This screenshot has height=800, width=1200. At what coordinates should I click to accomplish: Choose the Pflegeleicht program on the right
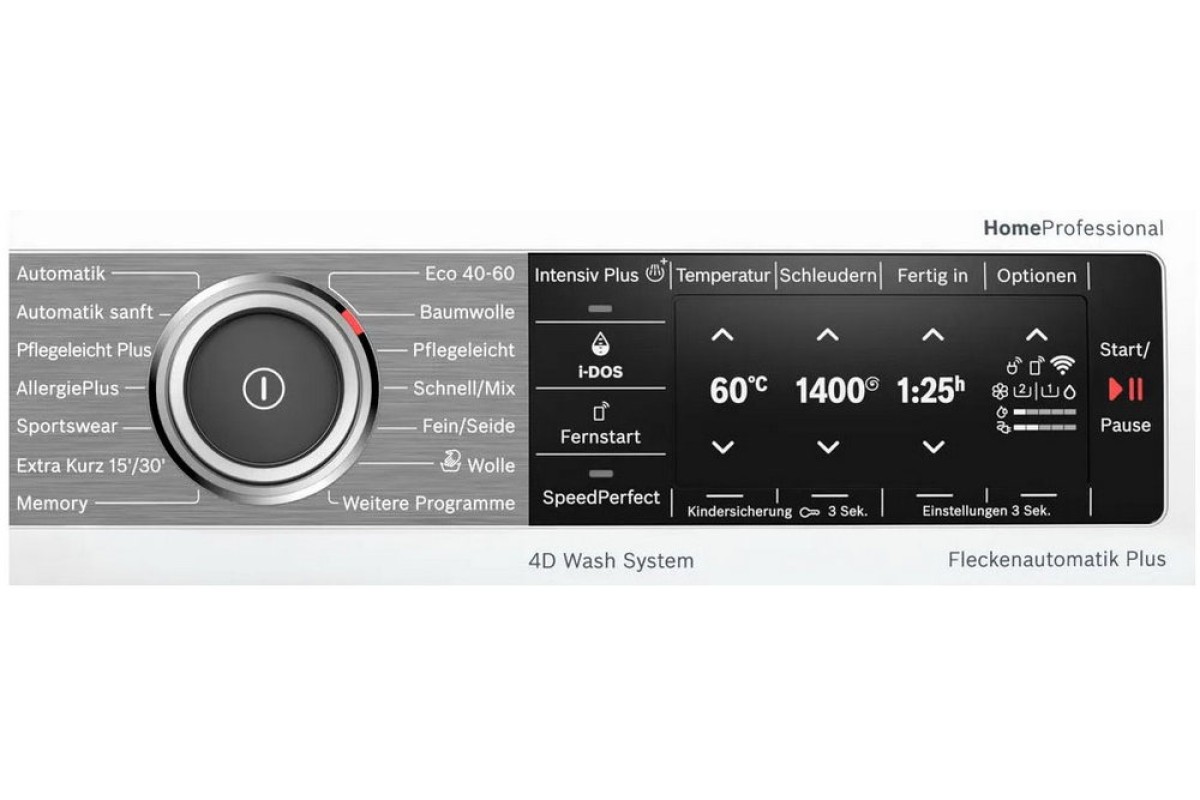coord(464,350)
